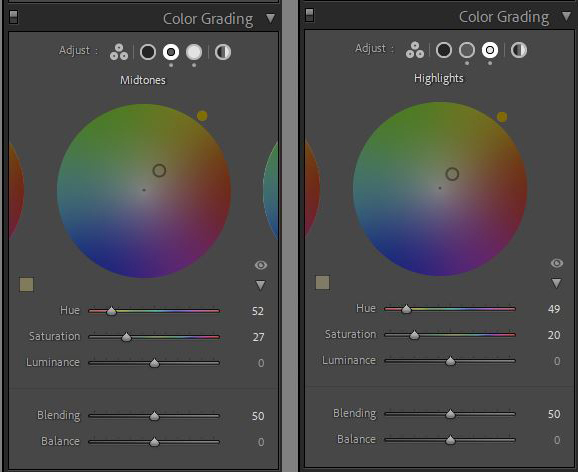
Task: Click the Midtones Hue value 52
Action: (x=258, y=311)
